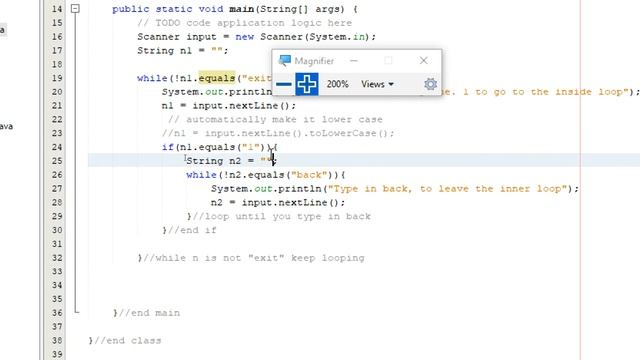
Task: Click line number 25 in gutter
Action: point(57,161)
